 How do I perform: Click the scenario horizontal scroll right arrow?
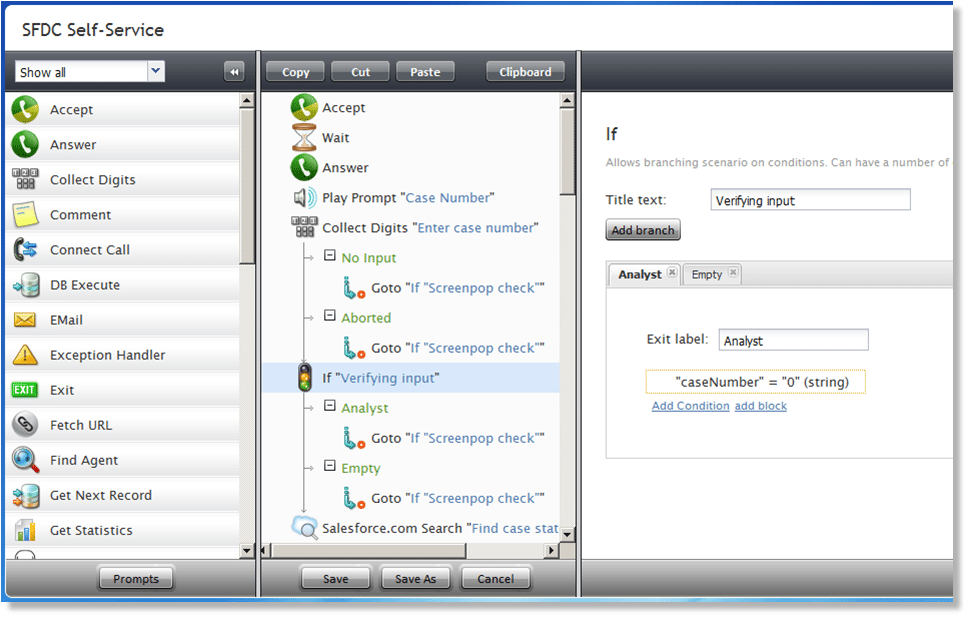pyautogui.click(x=551, y=550)
